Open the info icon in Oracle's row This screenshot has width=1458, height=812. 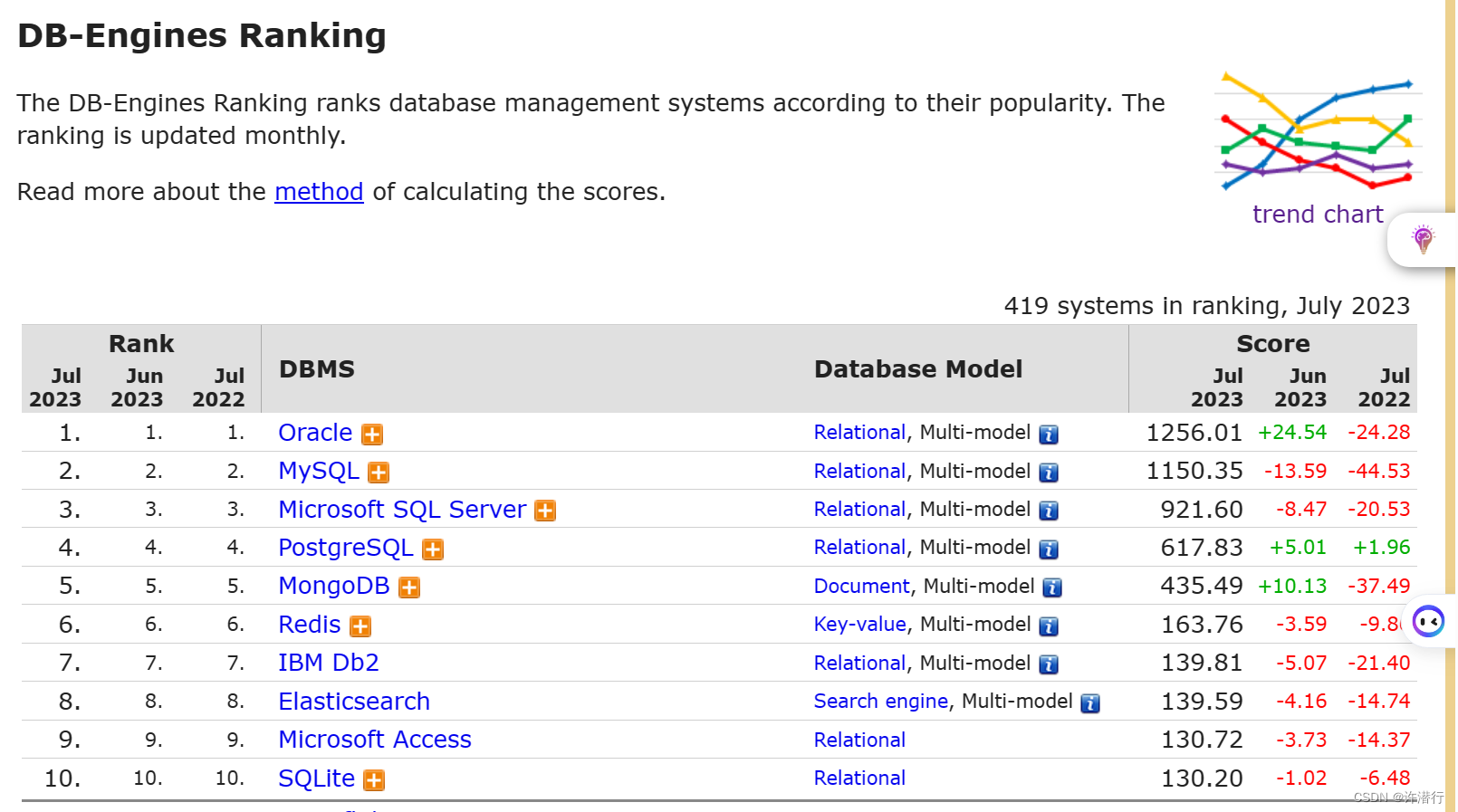tap(1049, 435)
